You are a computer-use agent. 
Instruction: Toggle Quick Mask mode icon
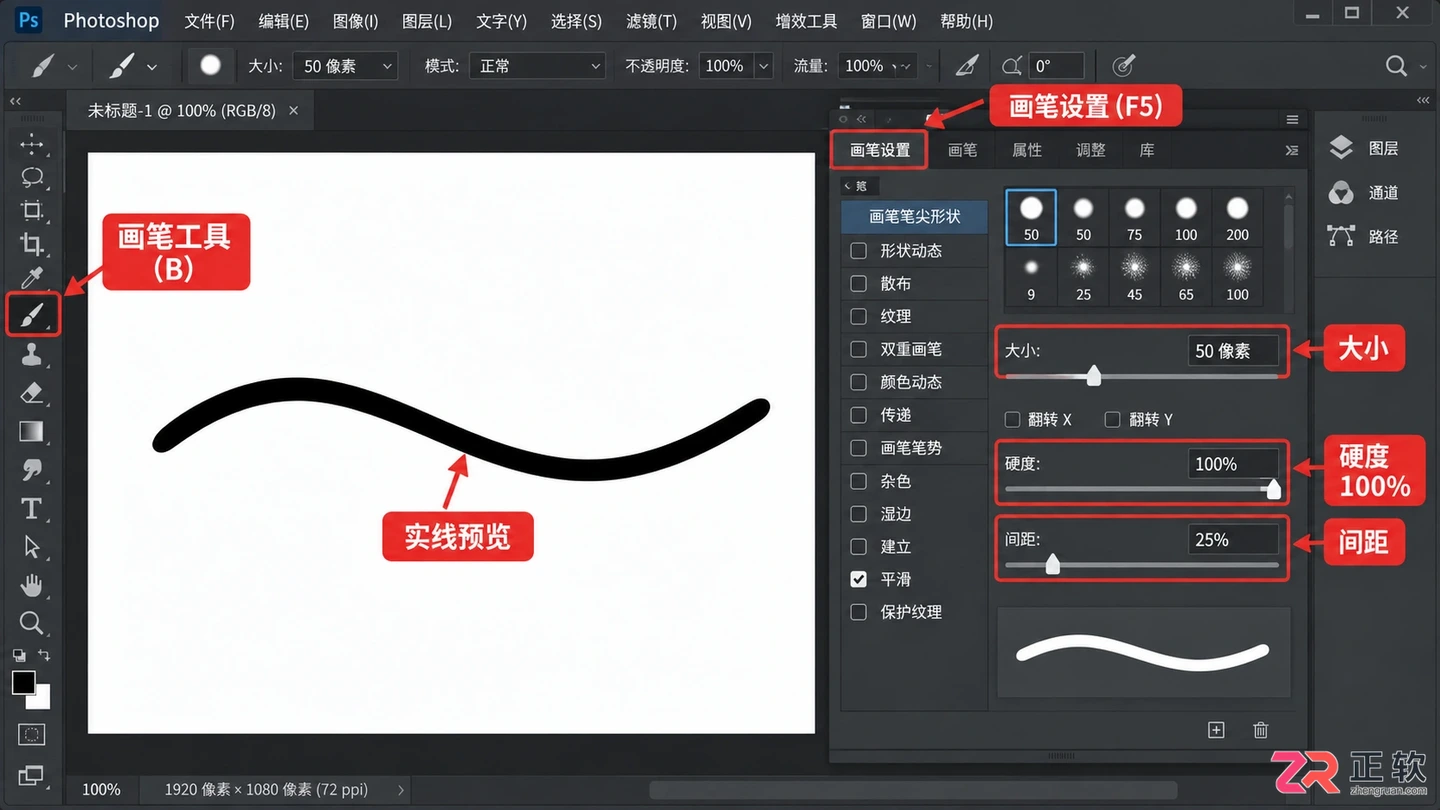pyautogui.click(x=32, y=735)
